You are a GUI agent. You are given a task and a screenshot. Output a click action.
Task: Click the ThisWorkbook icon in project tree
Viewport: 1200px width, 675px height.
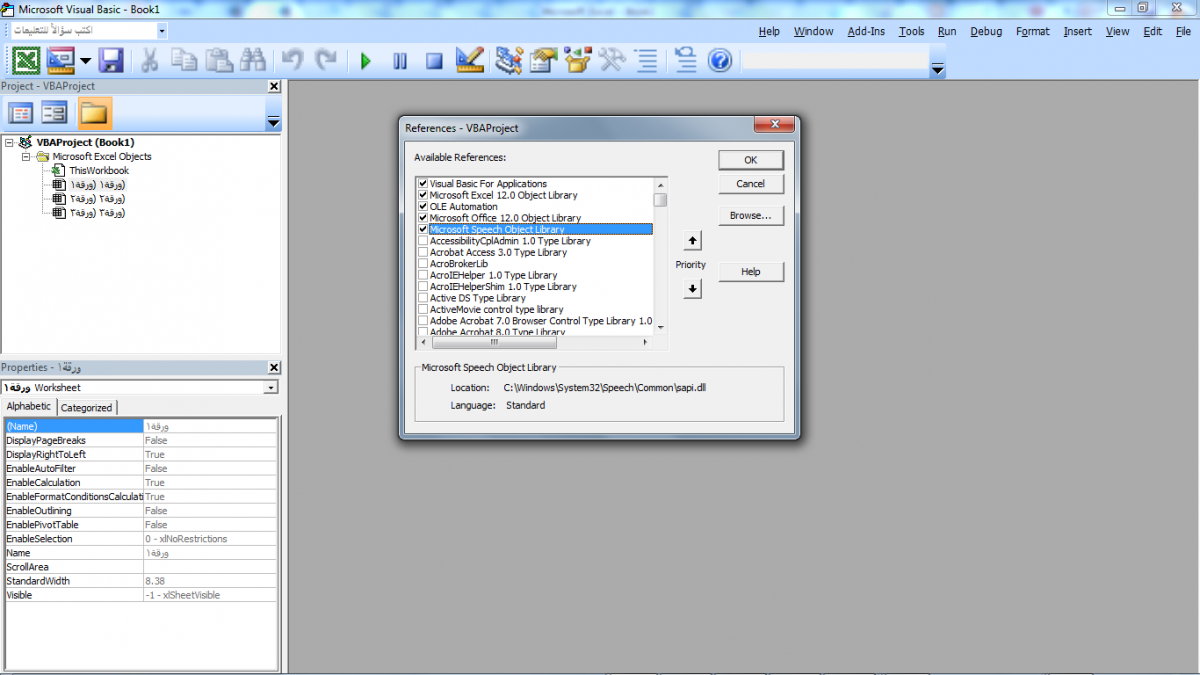pyautogui.click(x=58, y=171)
